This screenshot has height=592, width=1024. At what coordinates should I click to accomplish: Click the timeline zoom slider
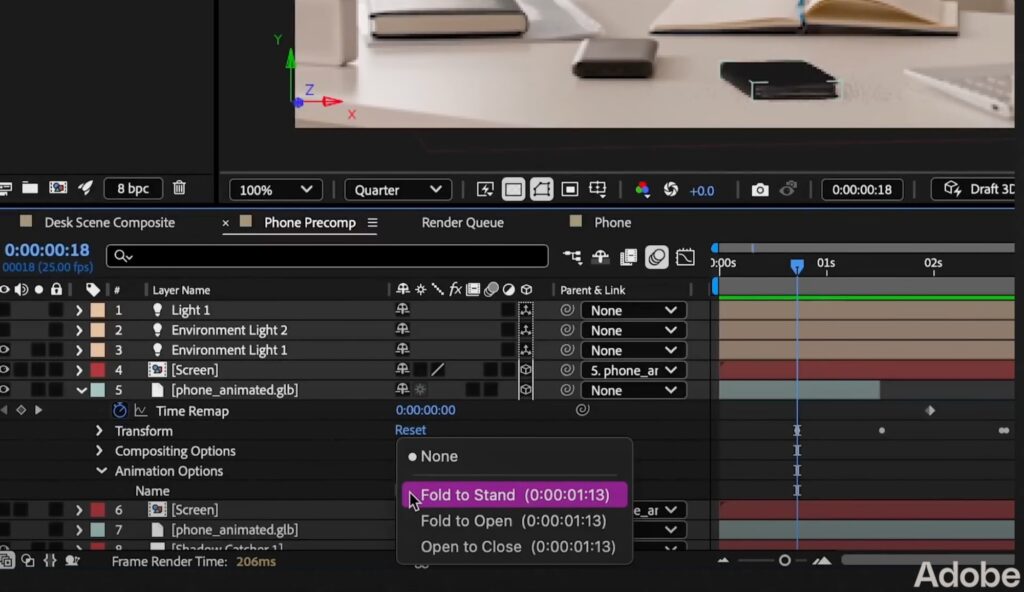tap(785, 561)
